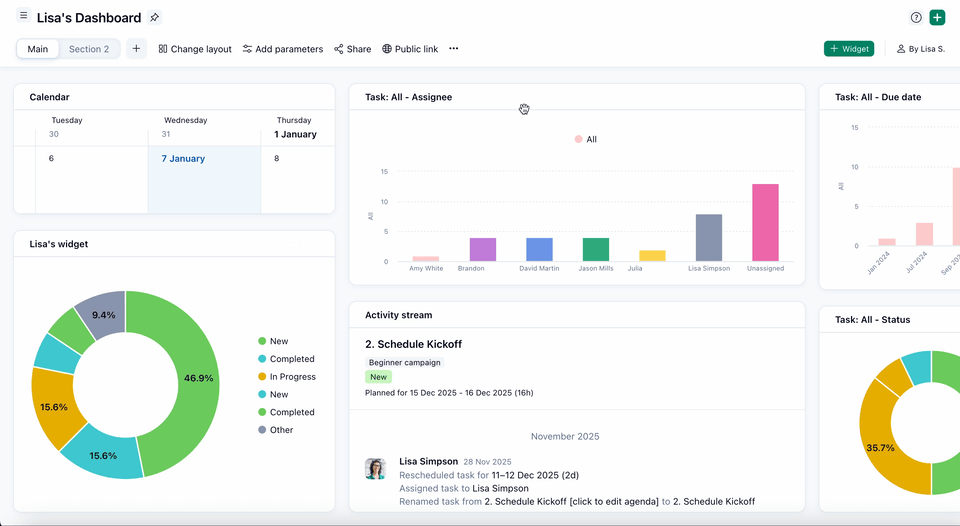Screen dimensions: 960x526
Task: Switch to the Main tab
Action: tap(38, 49)
